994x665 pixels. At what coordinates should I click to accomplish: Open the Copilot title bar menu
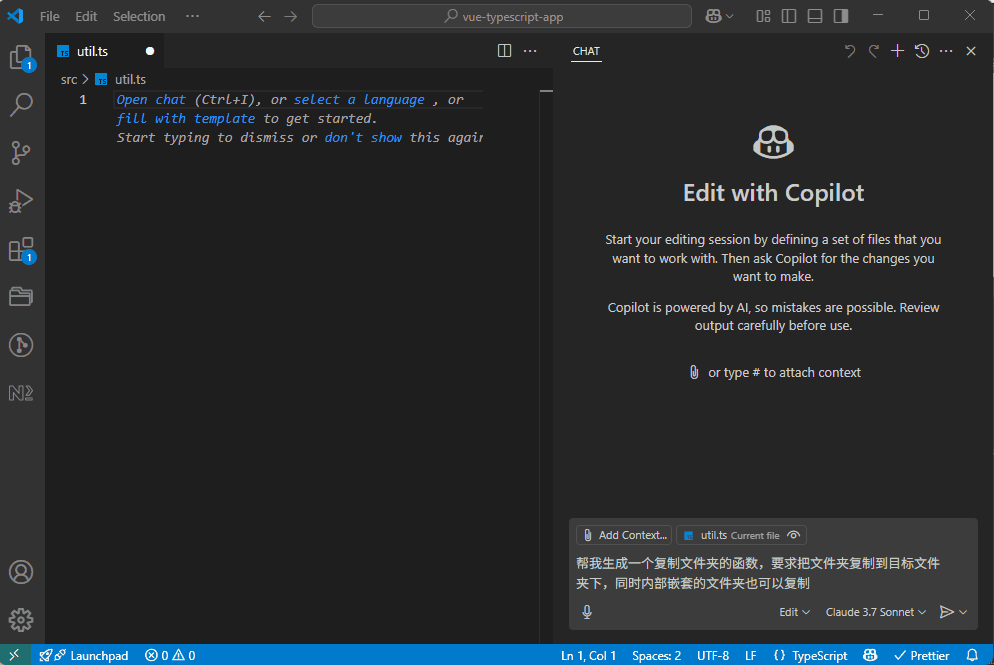pos(720,16)
